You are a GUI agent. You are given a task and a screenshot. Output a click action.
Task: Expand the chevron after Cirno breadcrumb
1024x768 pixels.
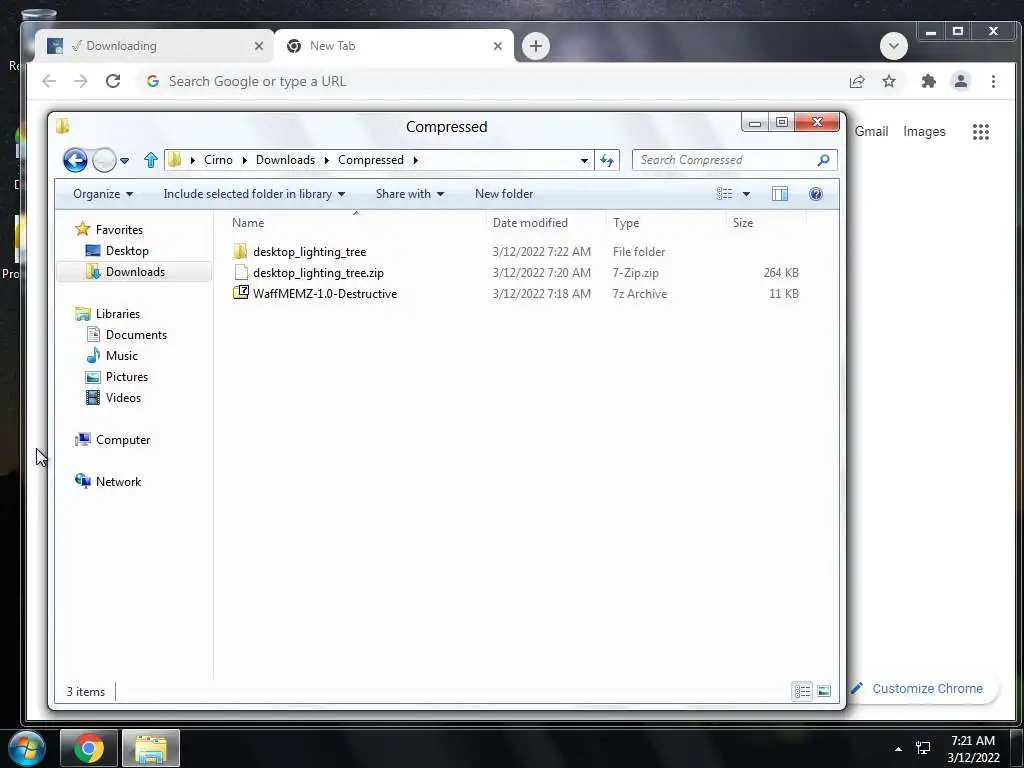(244, 160)
